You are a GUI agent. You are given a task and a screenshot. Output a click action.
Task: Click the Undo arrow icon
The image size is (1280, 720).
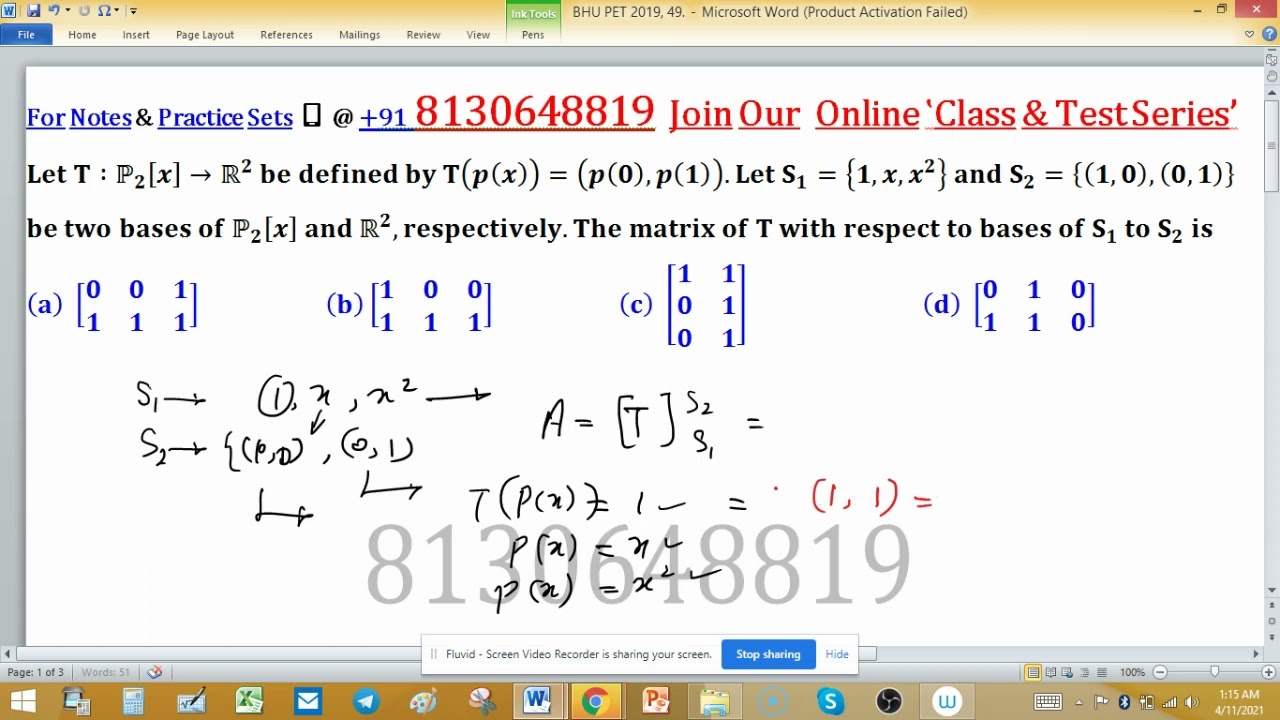[54, 11]
